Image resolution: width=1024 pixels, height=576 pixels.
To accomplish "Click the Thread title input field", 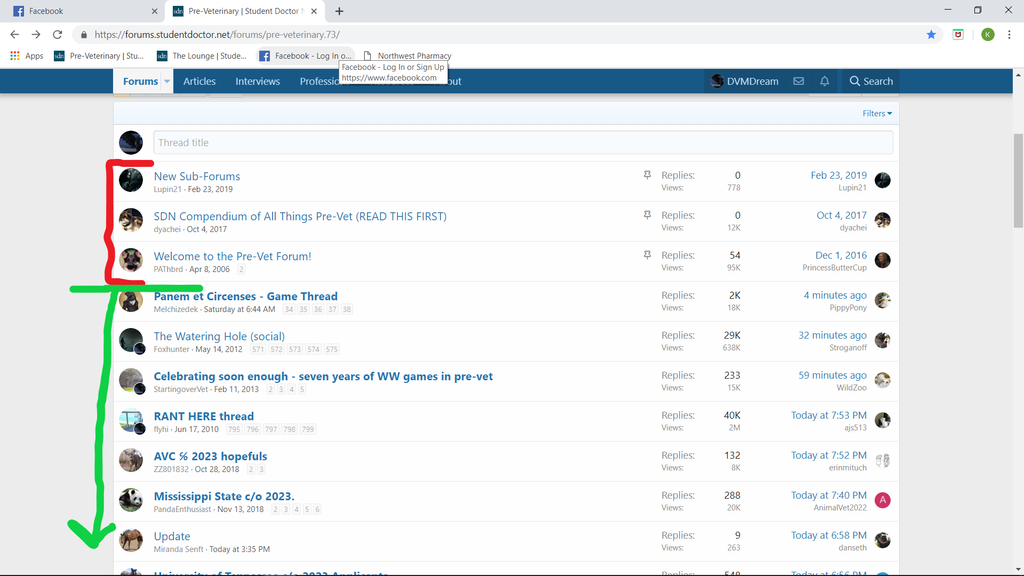I will 522,143.
